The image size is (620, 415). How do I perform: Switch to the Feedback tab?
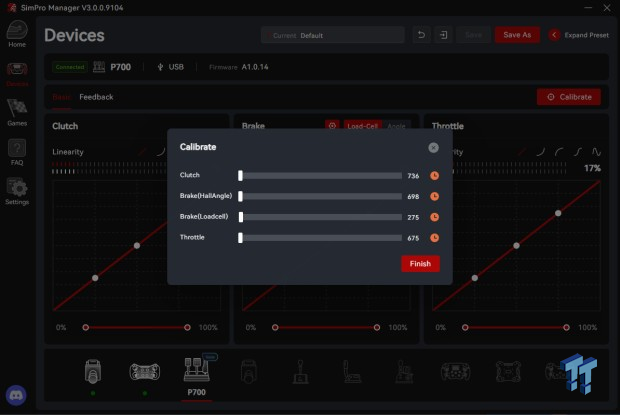[96, 97]
